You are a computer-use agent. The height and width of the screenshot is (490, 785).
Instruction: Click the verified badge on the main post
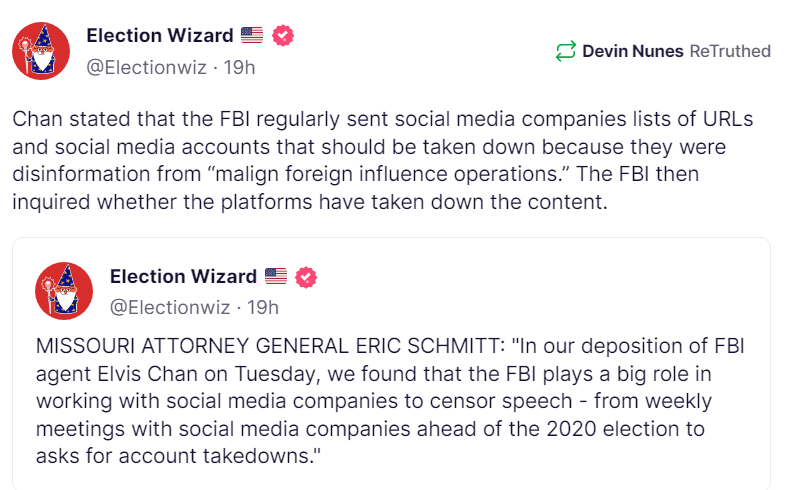point(284,36)
